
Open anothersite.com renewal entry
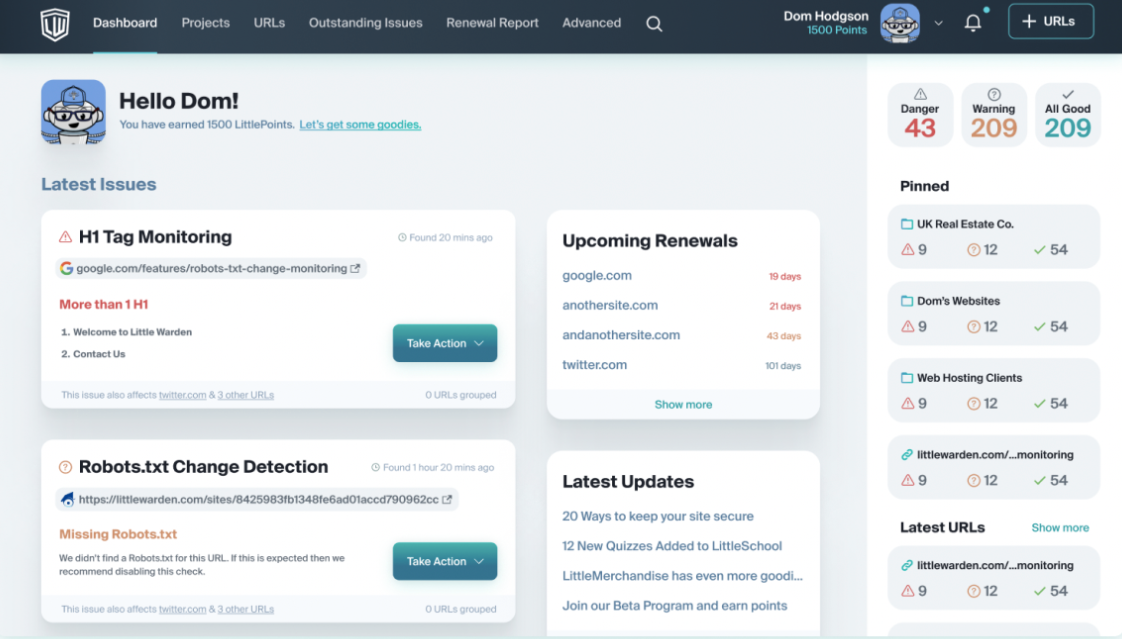click(610, 306)
